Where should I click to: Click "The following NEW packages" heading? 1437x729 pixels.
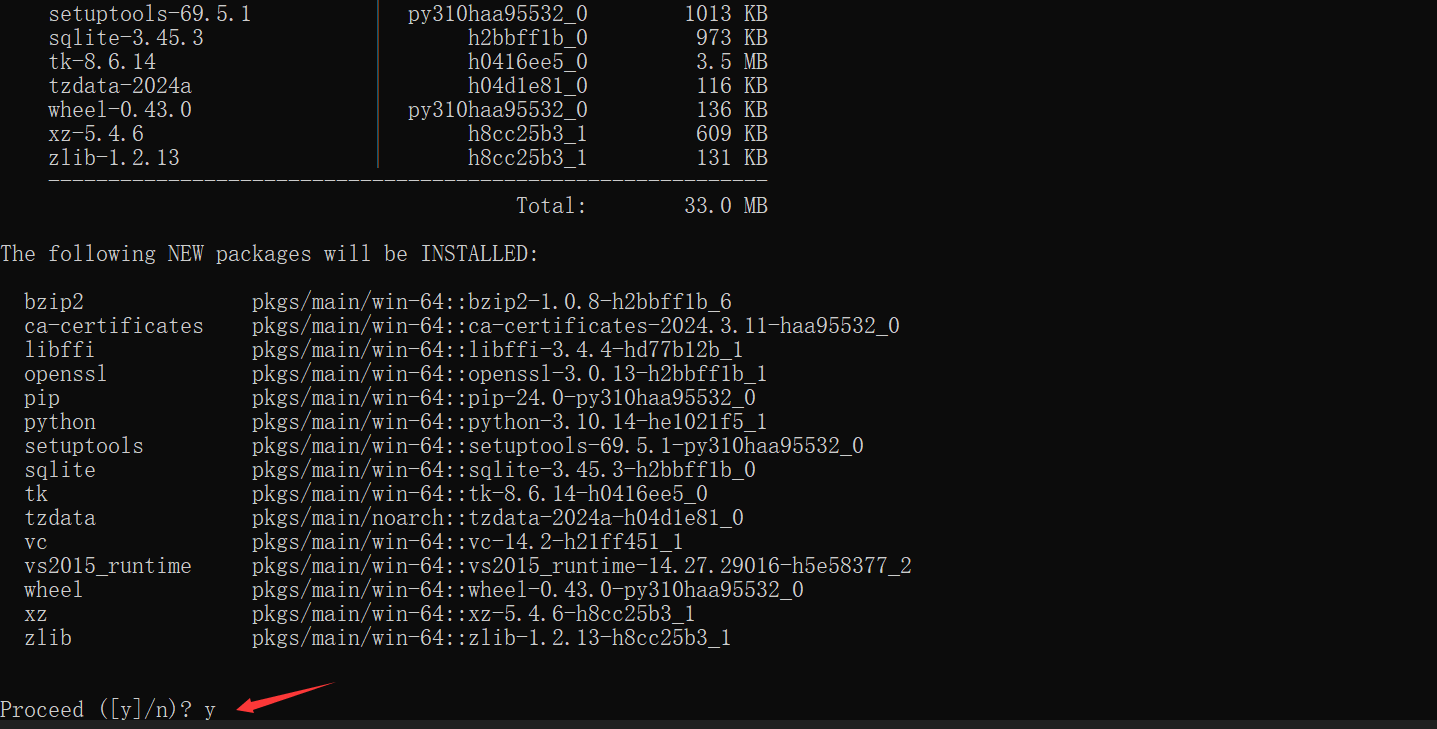click(269, 254)
